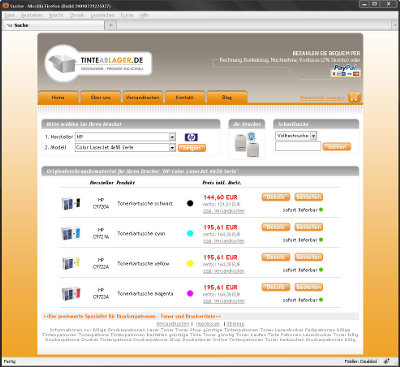
Task: Open the Blog navigation tab
Action: 227,97
